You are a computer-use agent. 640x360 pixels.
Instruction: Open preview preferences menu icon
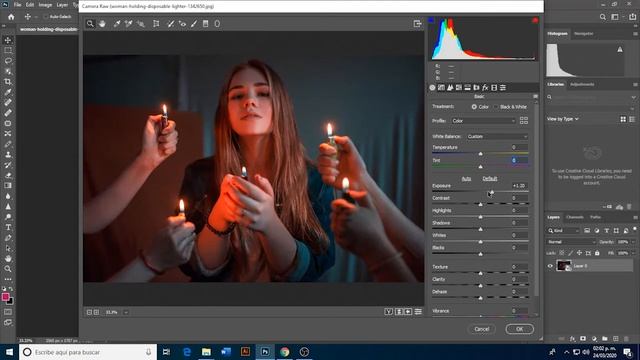pos(418,312)
